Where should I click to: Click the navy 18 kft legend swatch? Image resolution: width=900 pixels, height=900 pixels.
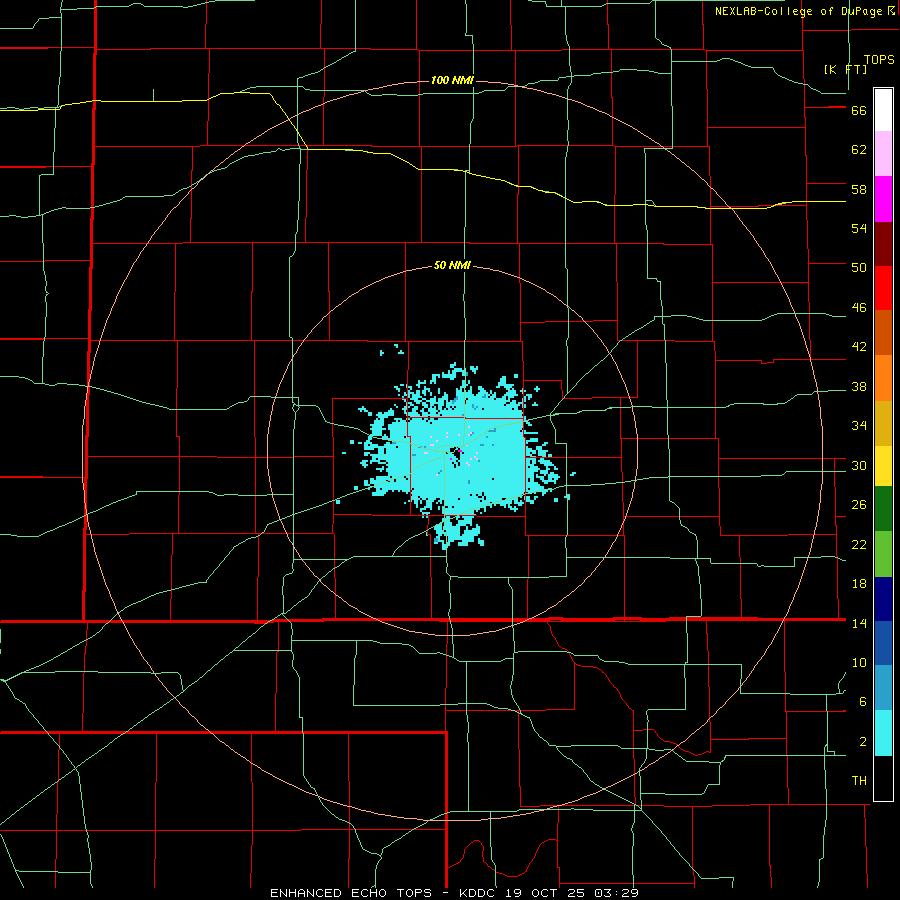(883, 599)
